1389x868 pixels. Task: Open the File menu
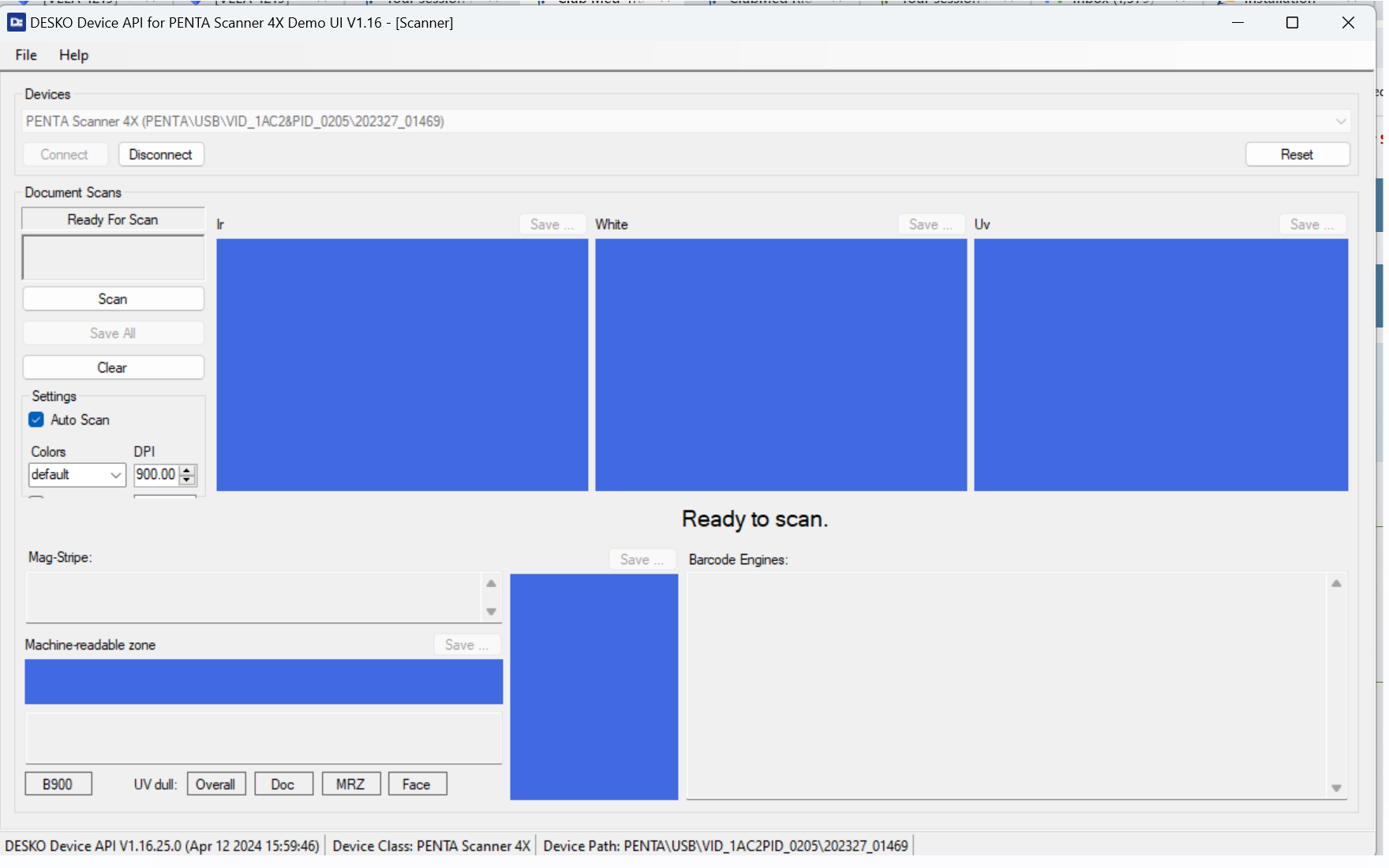[x=26, y=55]
